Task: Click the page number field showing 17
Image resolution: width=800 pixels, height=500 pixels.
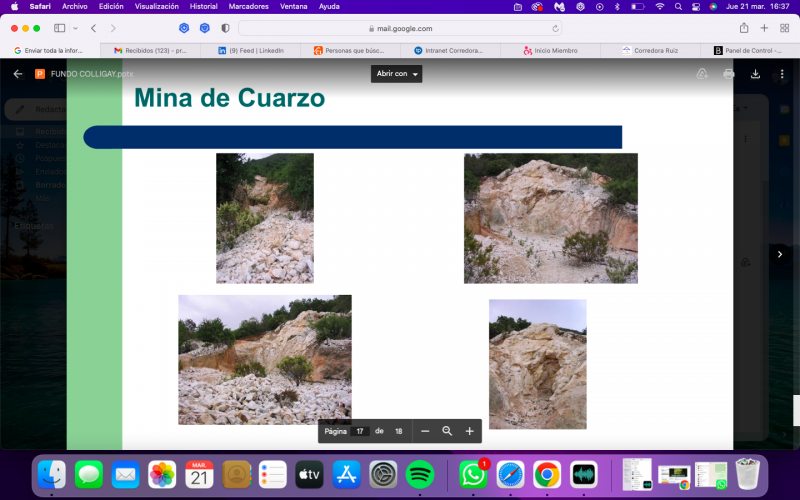Action: pos(360,431)
